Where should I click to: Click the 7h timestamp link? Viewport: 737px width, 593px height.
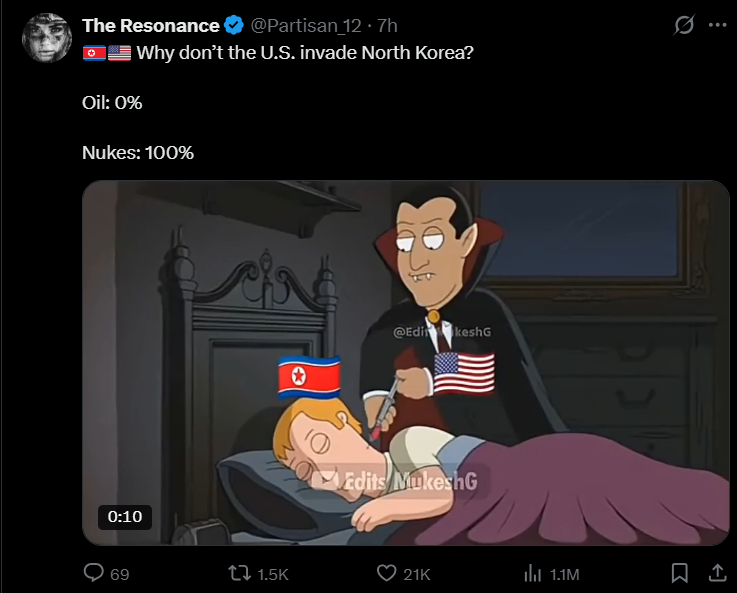point(388,25)
